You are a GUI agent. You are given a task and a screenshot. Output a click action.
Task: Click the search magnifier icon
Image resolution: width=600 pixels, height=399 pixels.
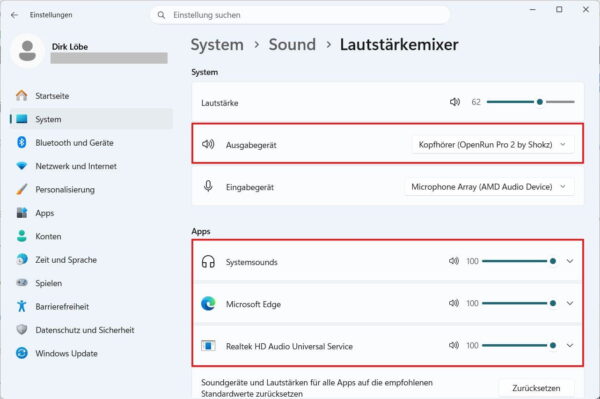pos(161,15)
